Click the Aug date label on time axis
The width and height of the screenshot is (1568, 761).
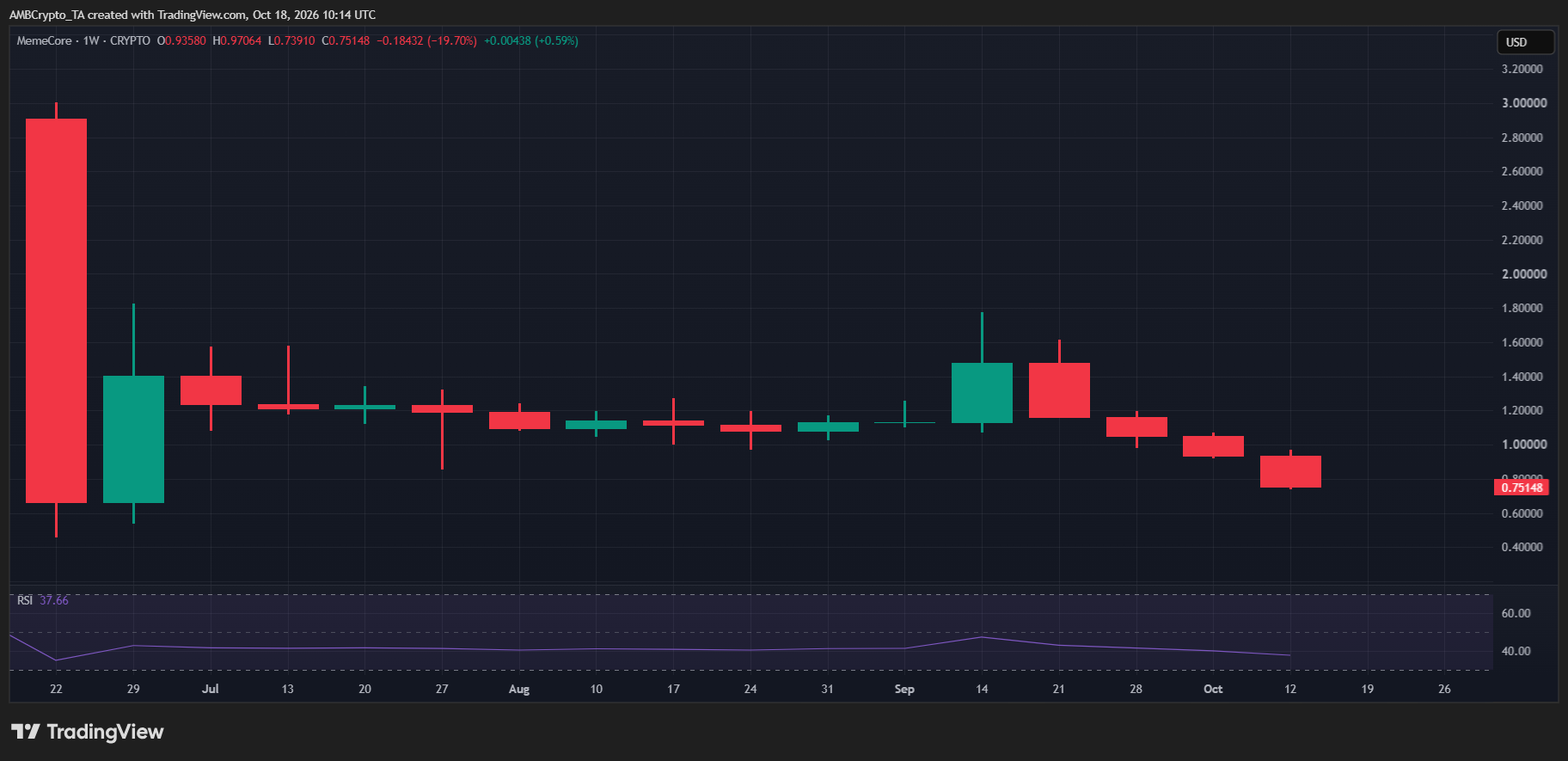[519, 689]
